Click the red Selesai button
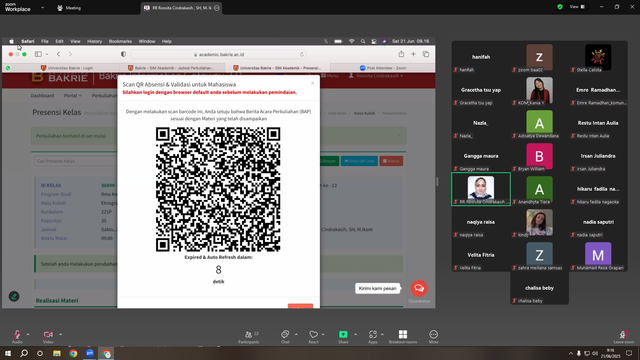 click(391, 161)
